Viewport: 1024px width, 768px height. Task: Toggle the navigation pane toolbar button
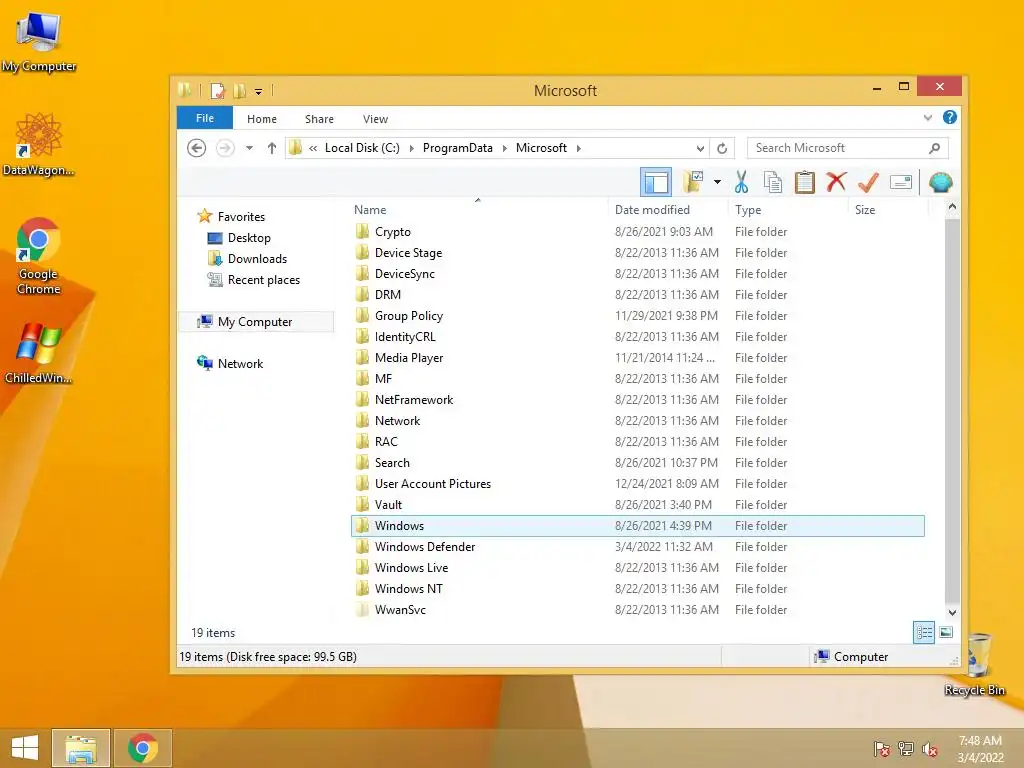656,182
